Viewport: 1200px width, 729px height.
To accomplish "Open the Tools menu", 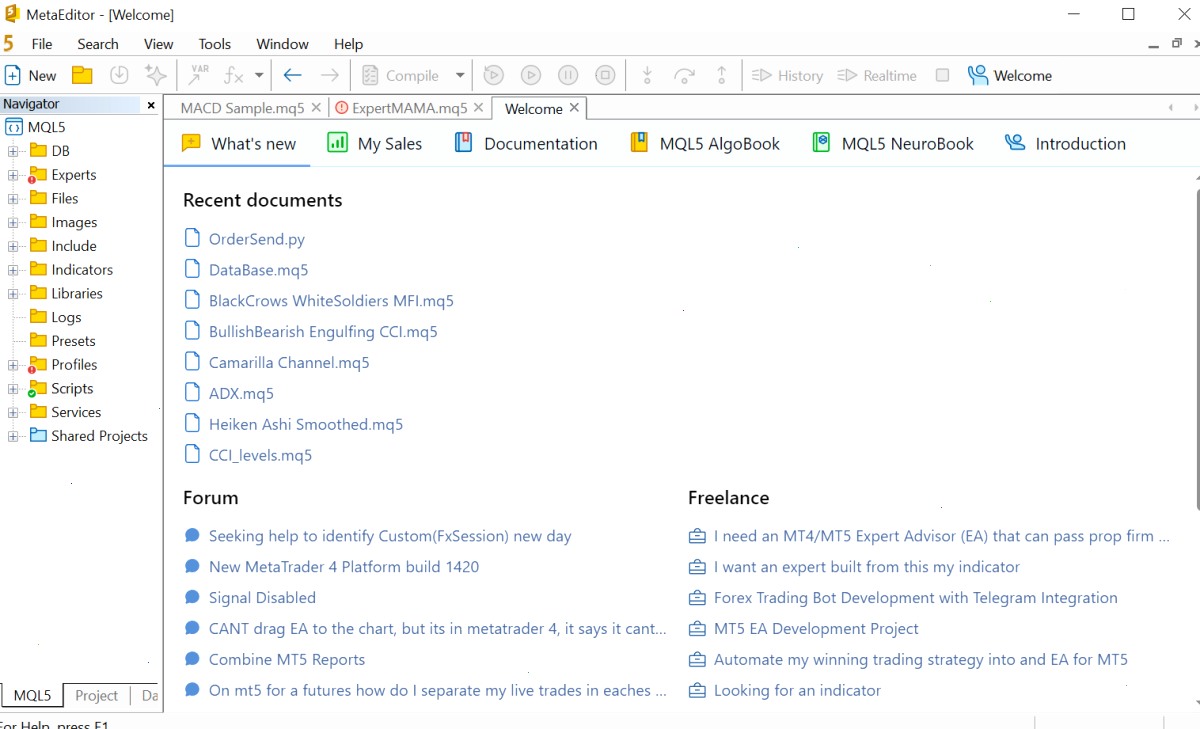I will pos(214,44).
